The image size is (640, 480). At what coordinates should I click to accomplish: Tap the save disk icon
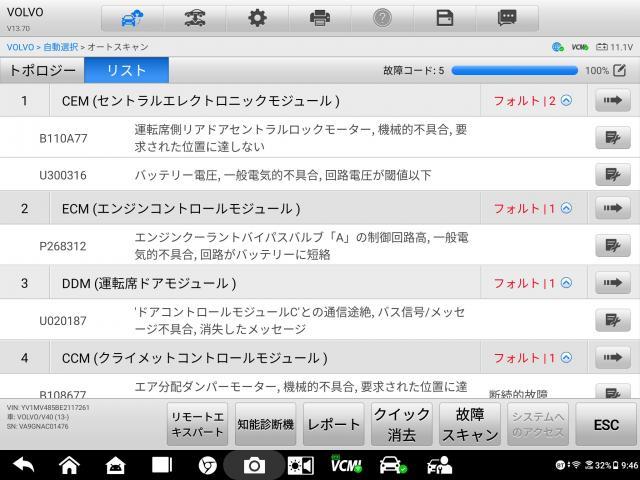(x=445, y=18)
